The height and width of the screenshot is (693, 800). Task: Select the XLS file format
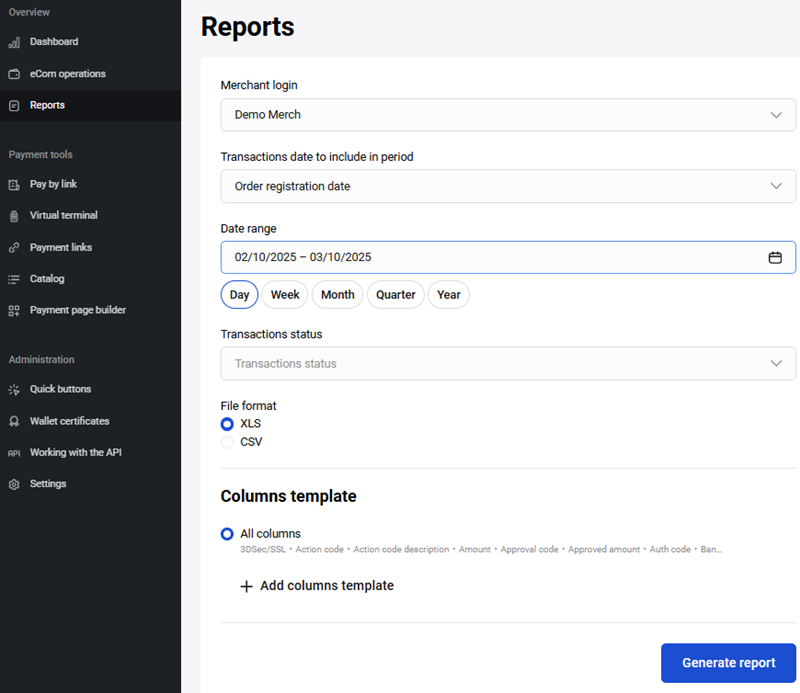pos(227,424)
